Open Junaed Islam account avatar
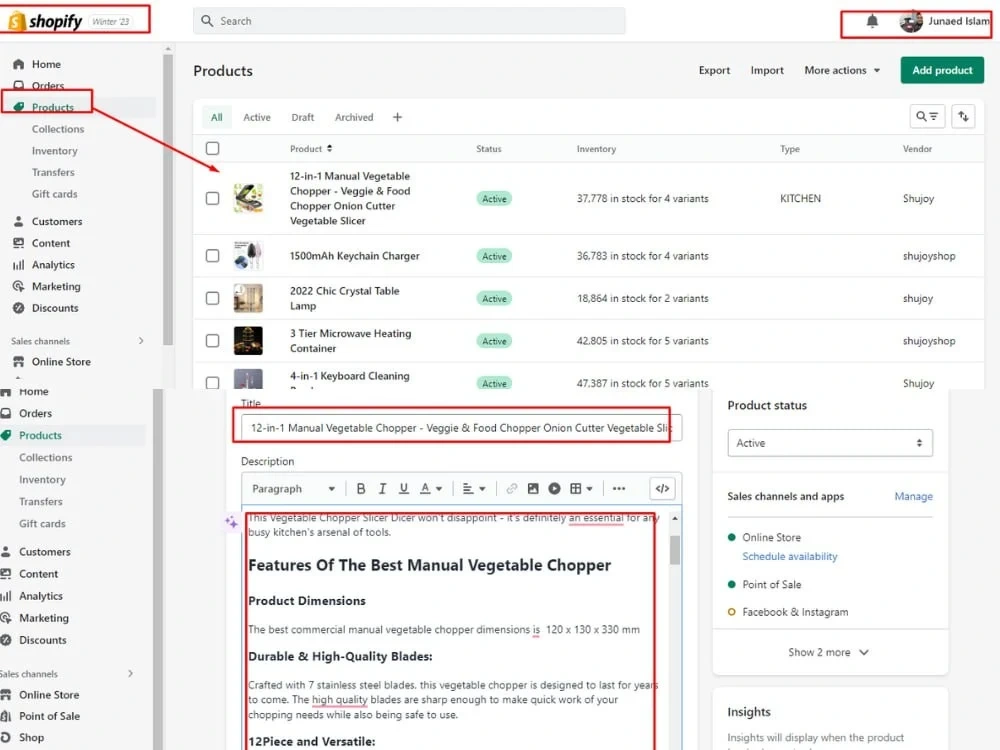 tap(911, 21)
